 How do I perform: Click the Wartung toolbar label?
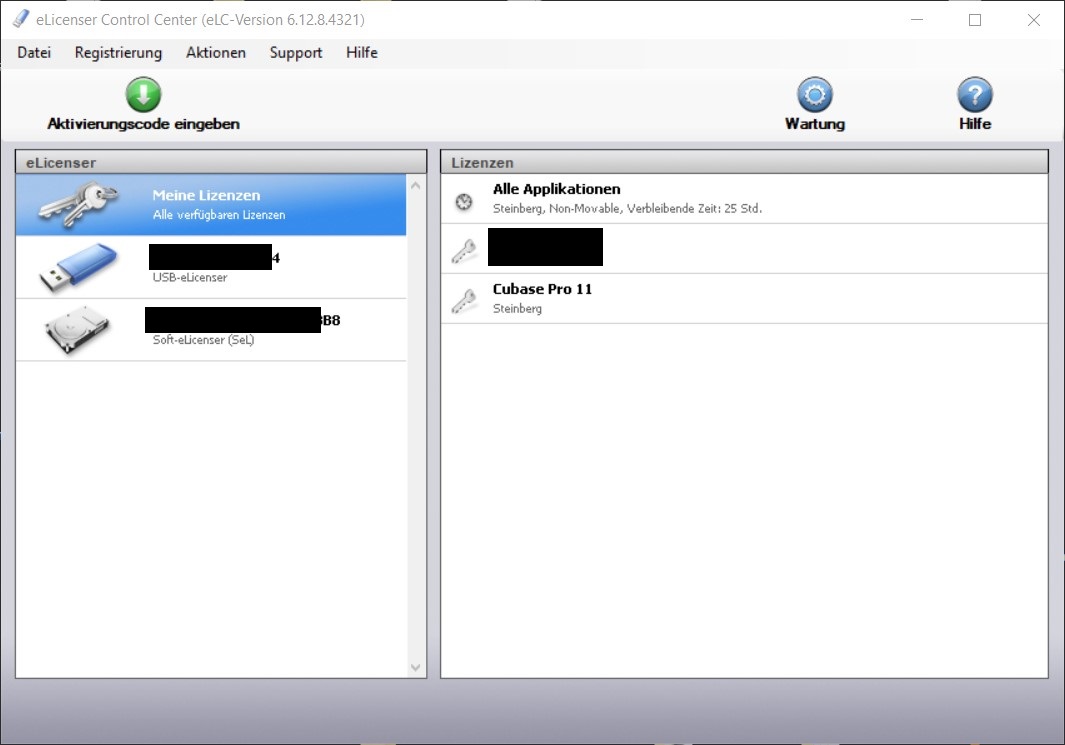tap(815, 124)
